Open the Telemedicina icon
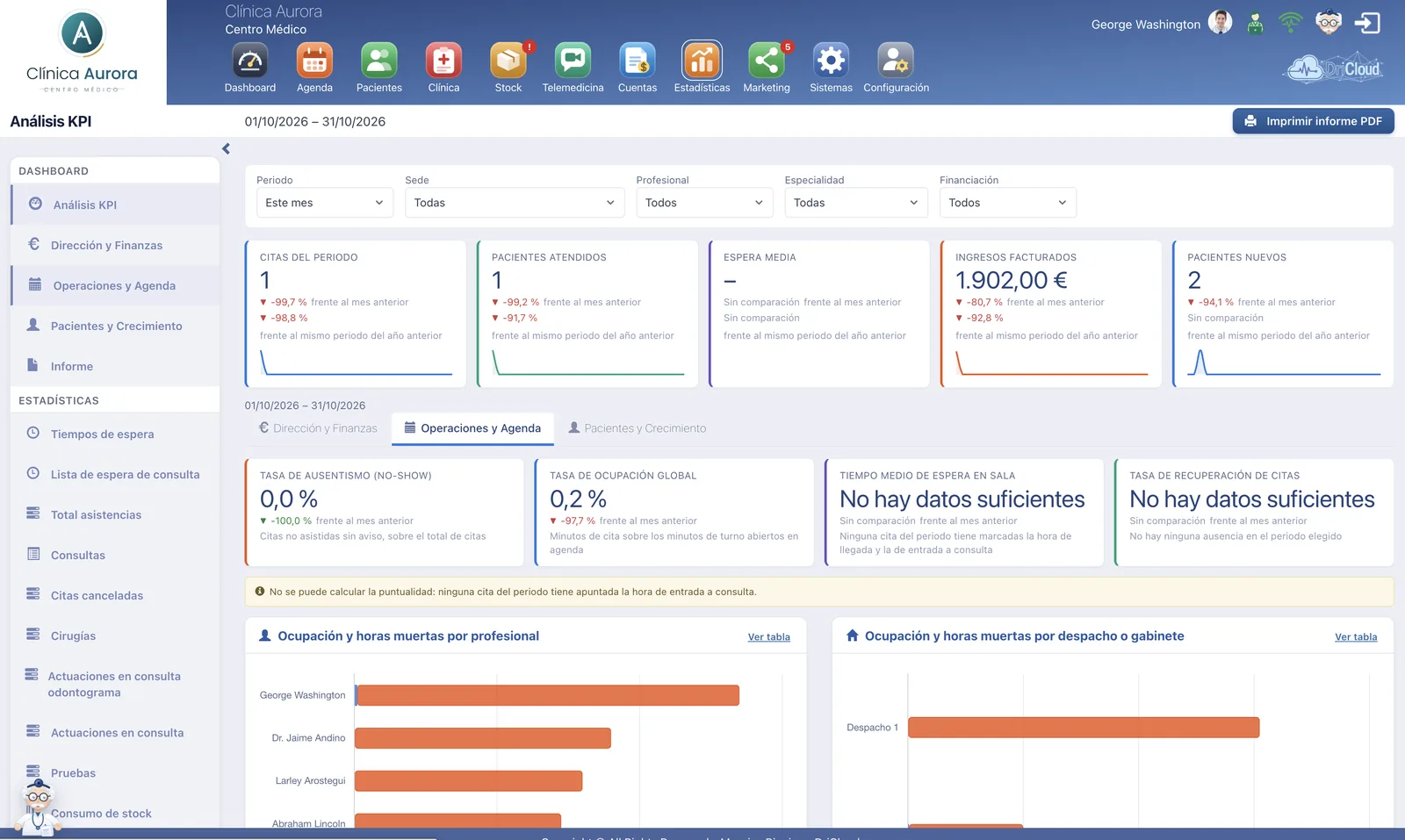This screenshot has width=1405, height=840. tap(573, 61)
